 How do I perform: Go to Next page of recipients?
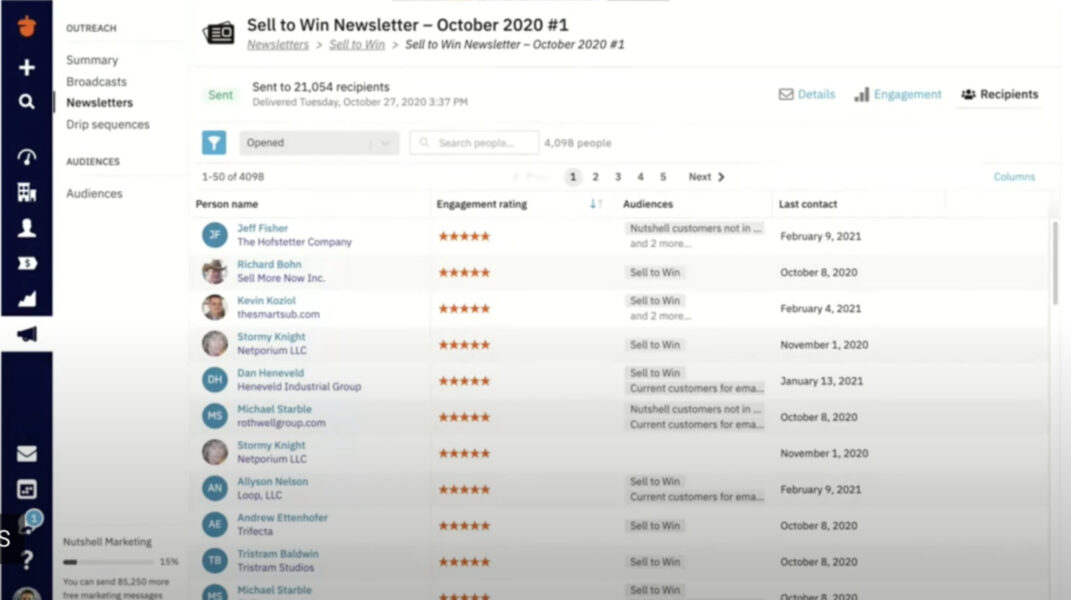[x=706, y=177]
